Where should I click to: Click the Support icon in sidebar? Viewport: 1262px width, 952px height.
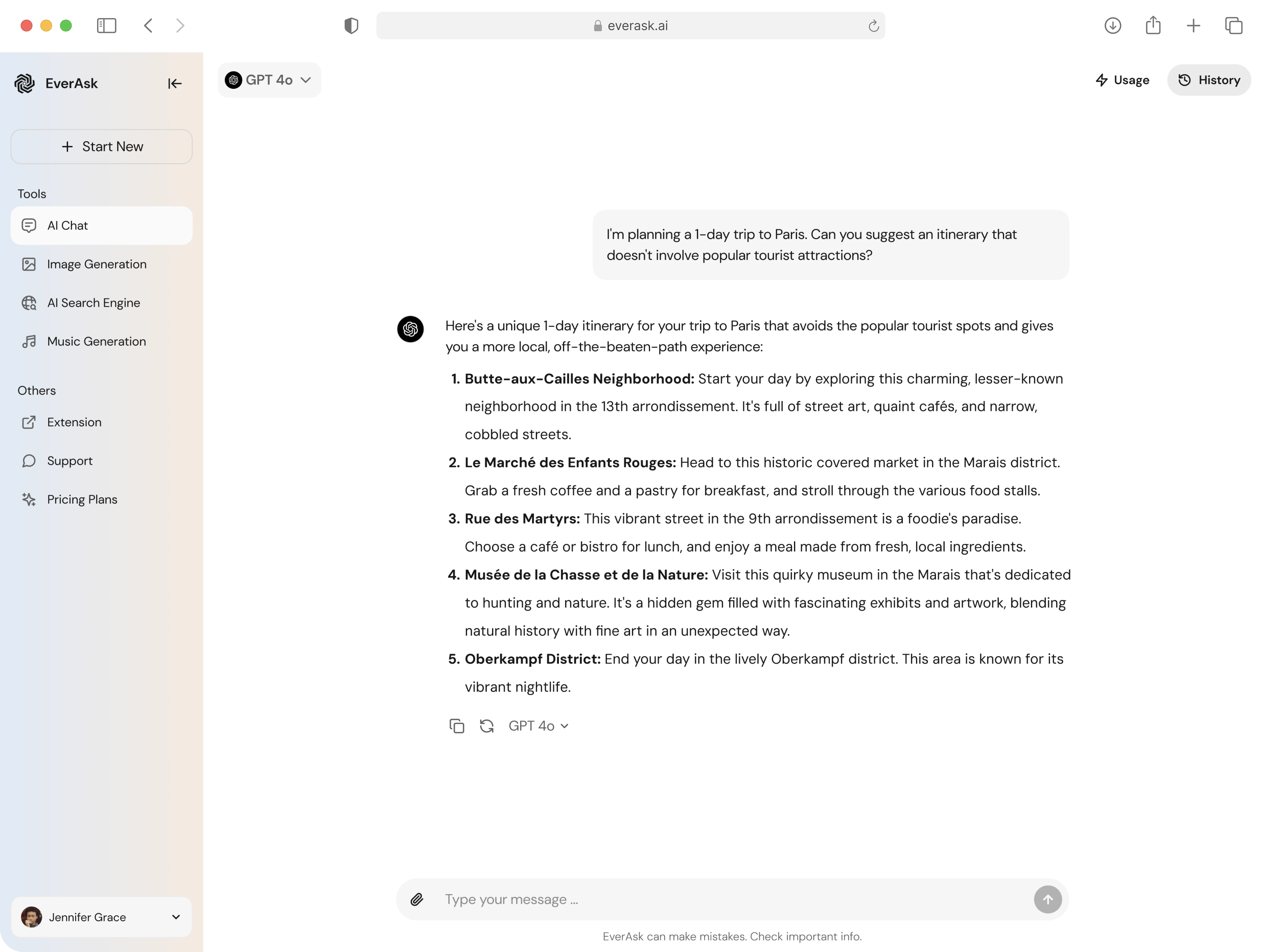tap(29, 461)
